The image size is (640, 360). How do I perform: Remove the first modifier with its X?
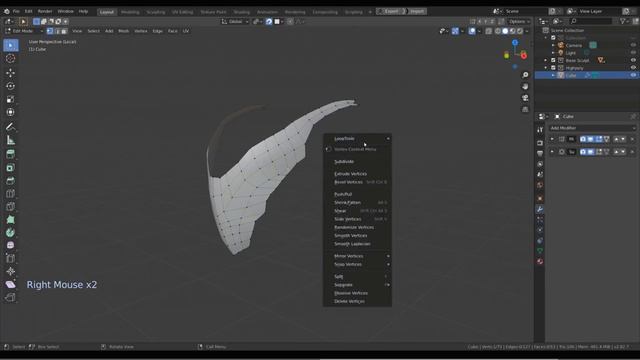pos(632,139)
